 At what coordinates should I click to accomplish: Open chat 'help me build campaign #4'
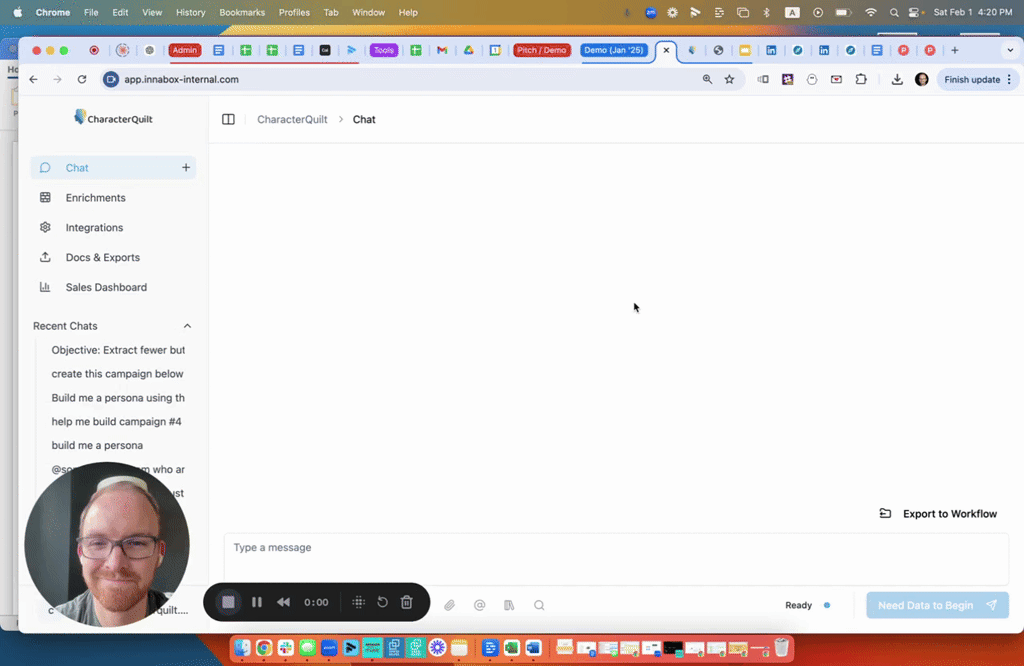116,422
